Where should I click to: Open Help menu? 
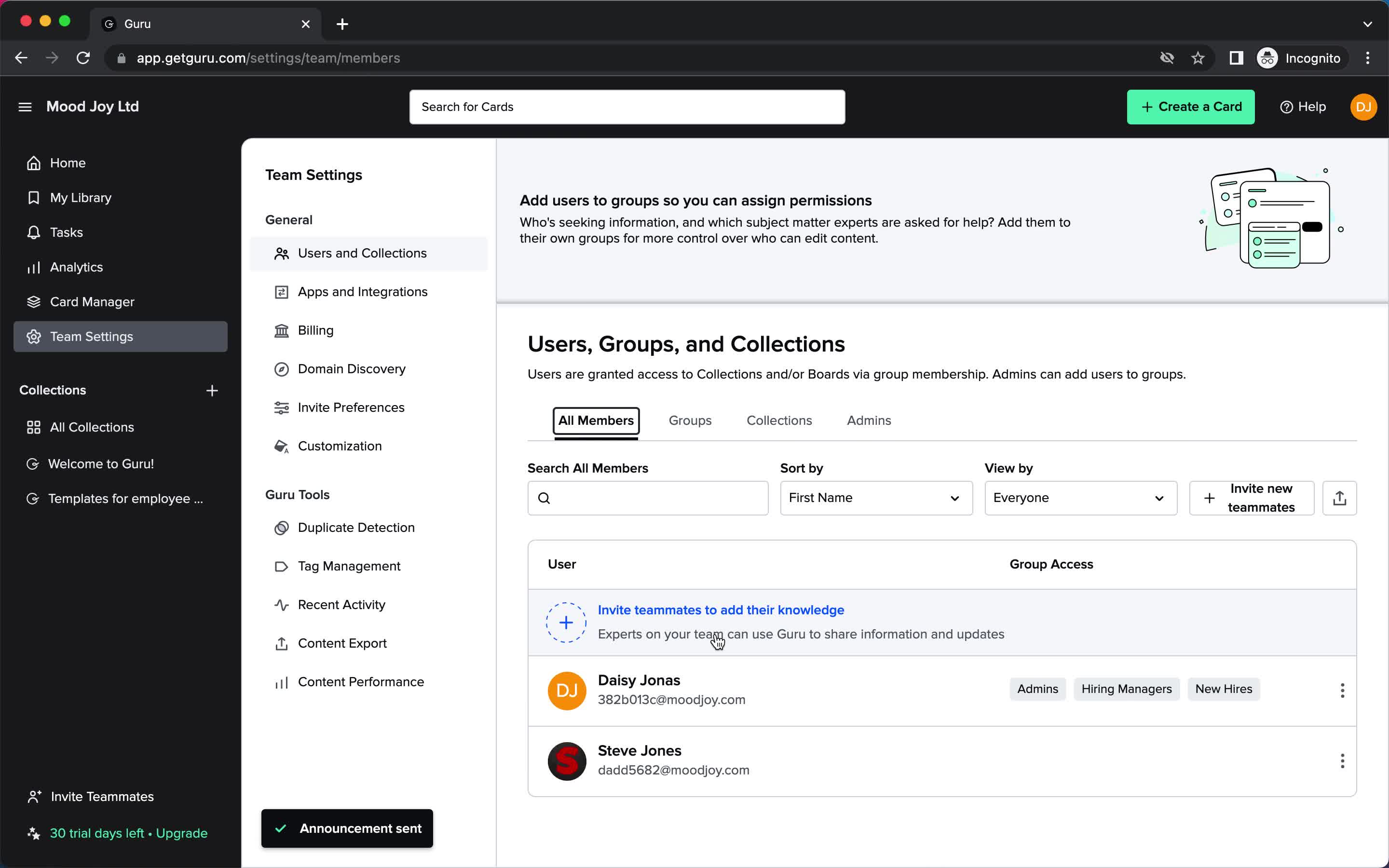tap(1303, 107)
